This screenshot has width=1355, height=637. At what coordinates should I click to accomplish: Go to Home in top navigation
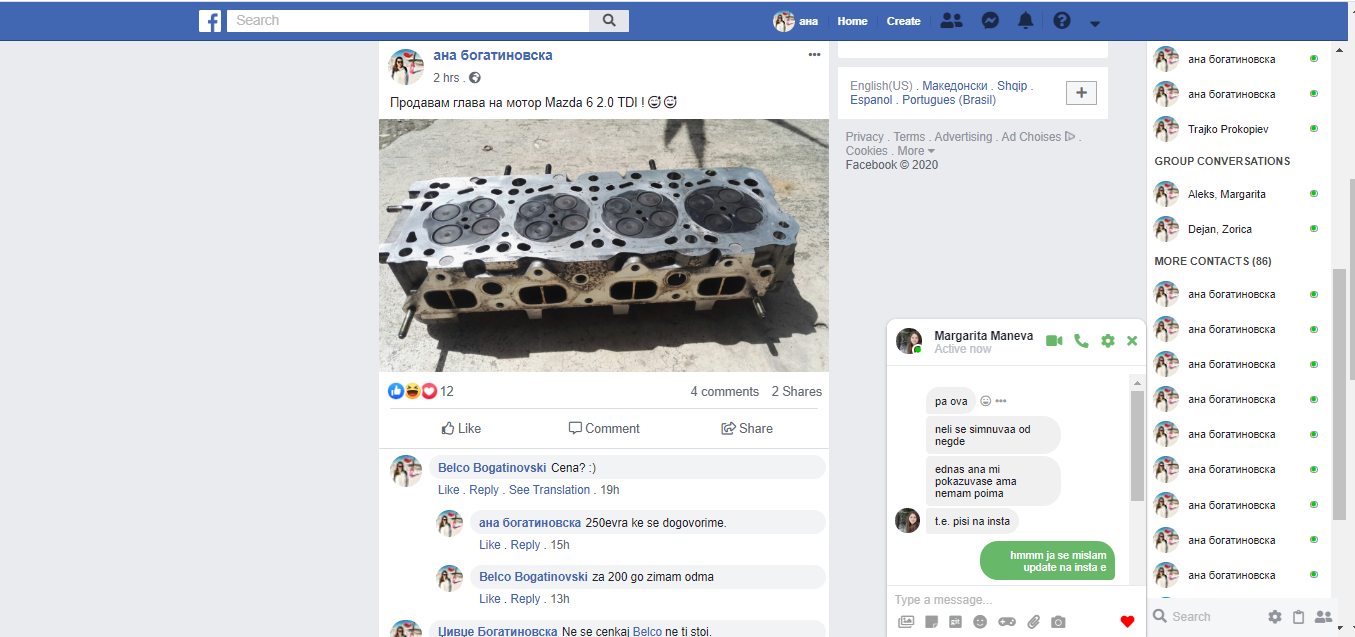click(852, 21)
